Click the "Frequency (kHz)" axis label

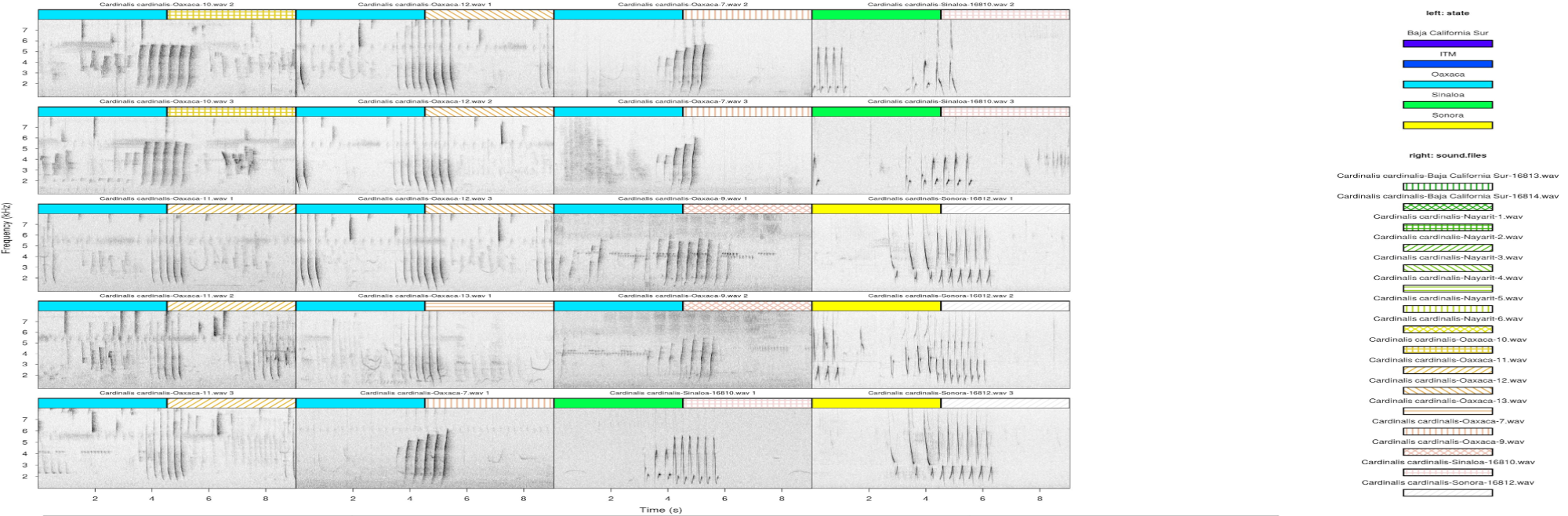(x=7, y=228)
